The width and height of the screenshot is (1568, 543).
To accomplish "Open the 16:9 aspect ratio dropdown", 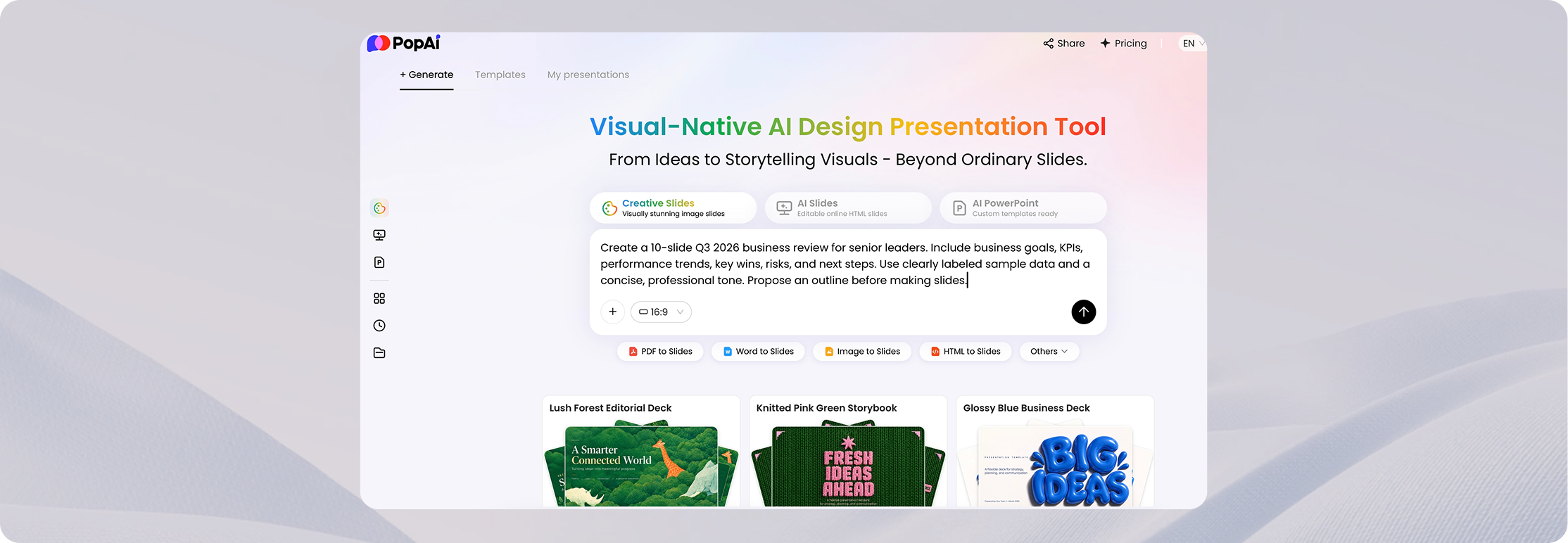I will click(661, 312).
